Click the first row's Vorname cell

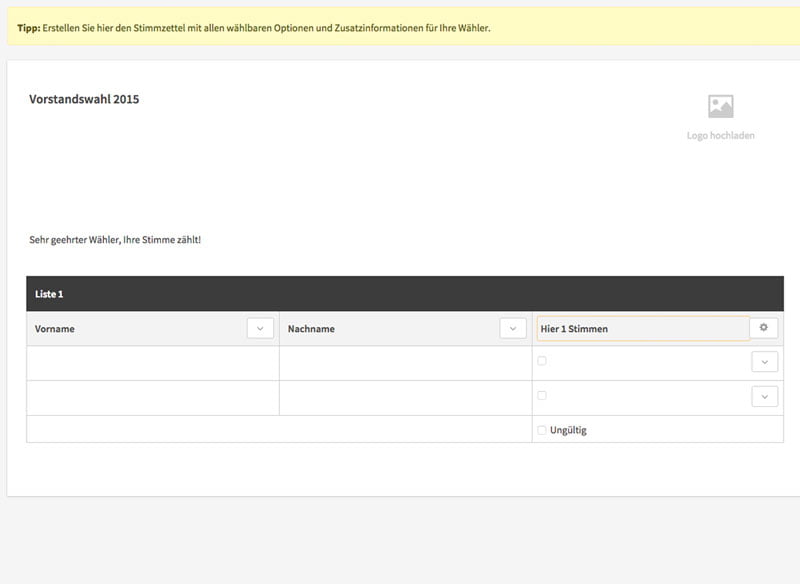(x=152, y=363)
